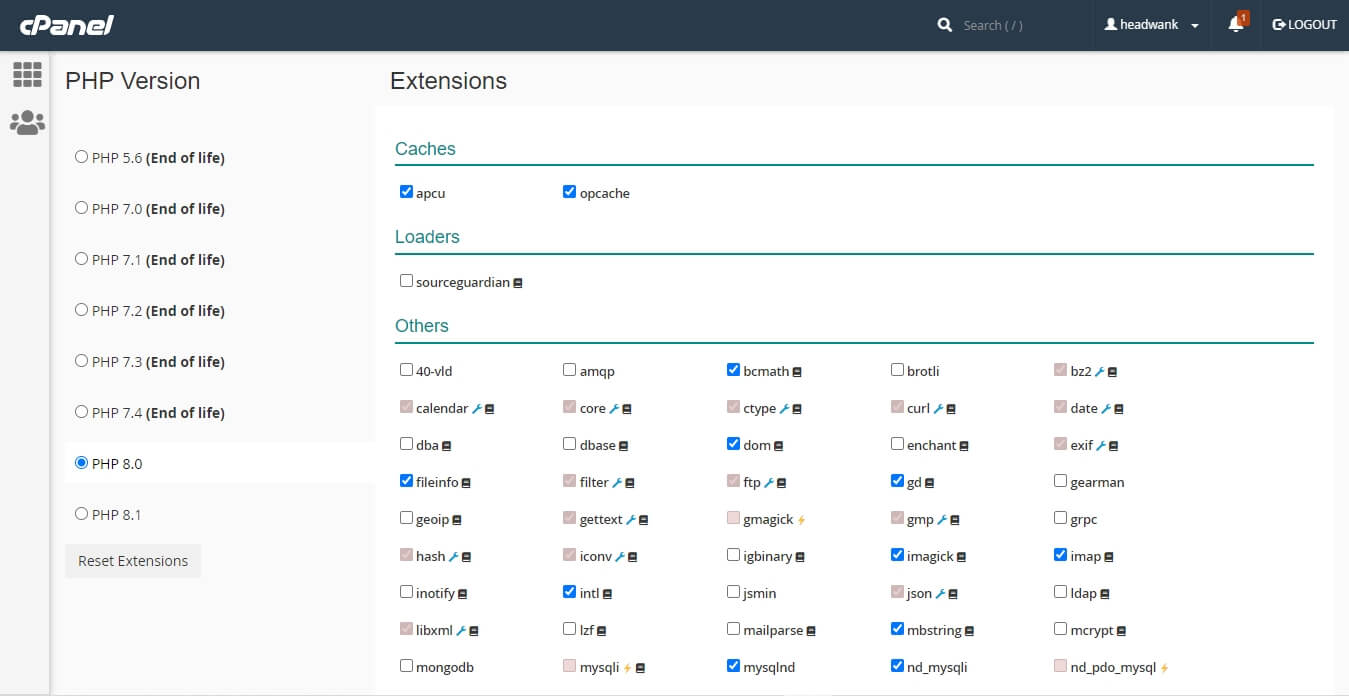Click the wrench icon beside calendar
The width and height of the screenshot is (1349, 696).
477,409
